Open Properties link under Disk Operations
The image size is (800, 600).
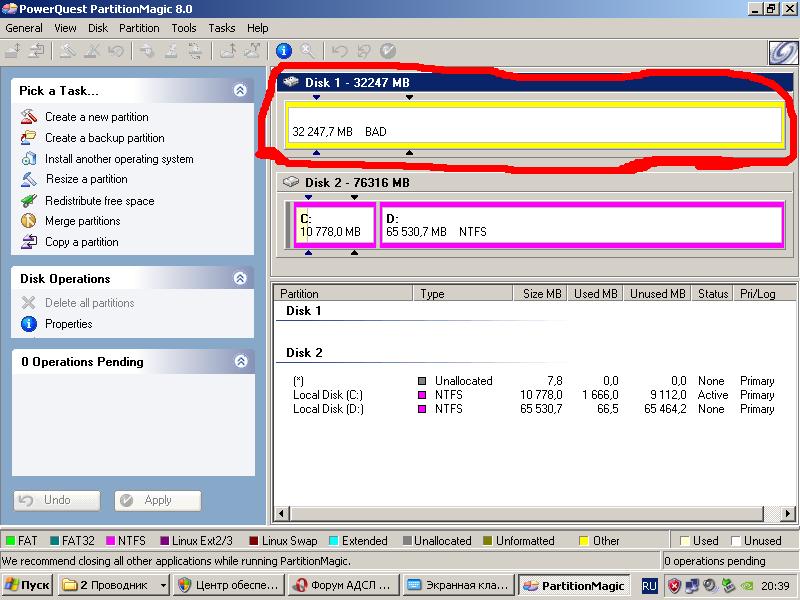[68, 324]
